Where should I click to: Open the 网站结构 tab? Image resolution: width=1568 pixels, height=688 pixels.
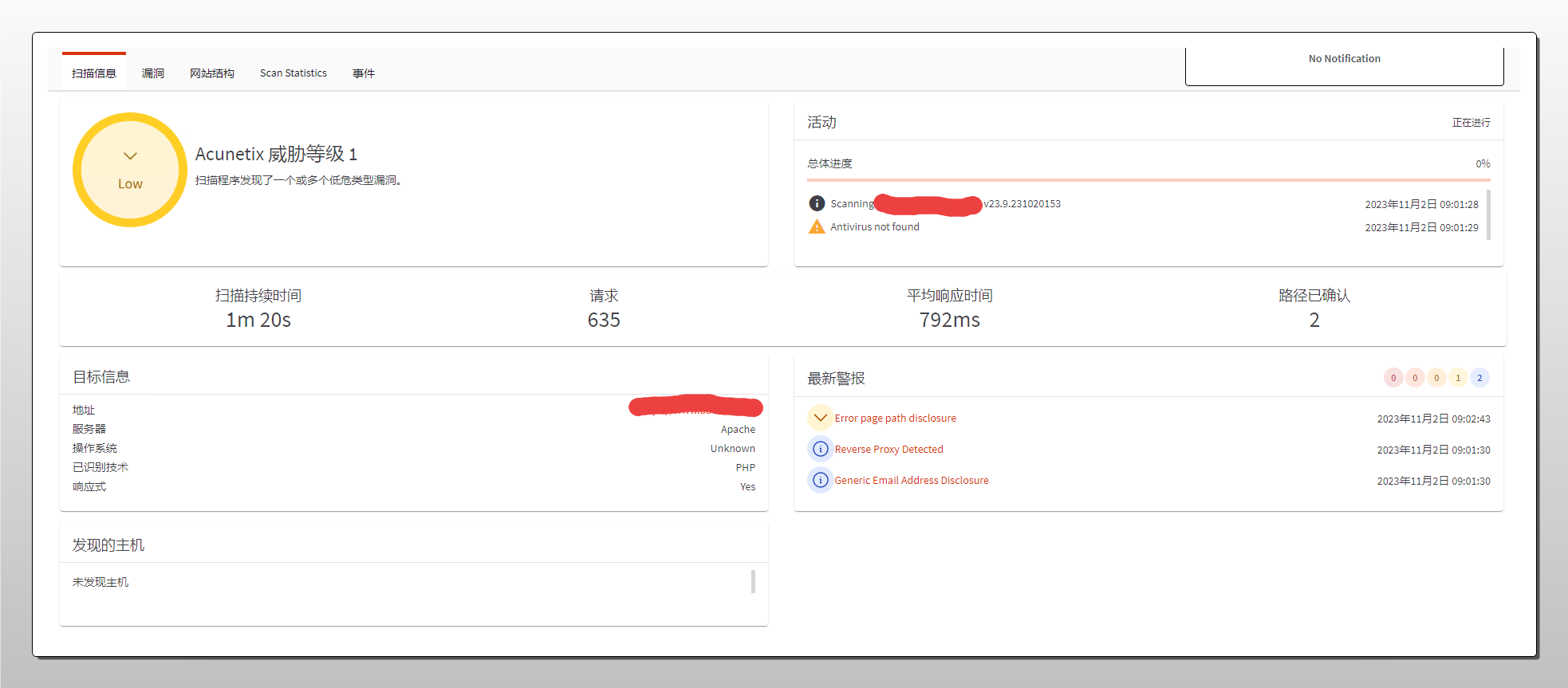pos(212,73)
